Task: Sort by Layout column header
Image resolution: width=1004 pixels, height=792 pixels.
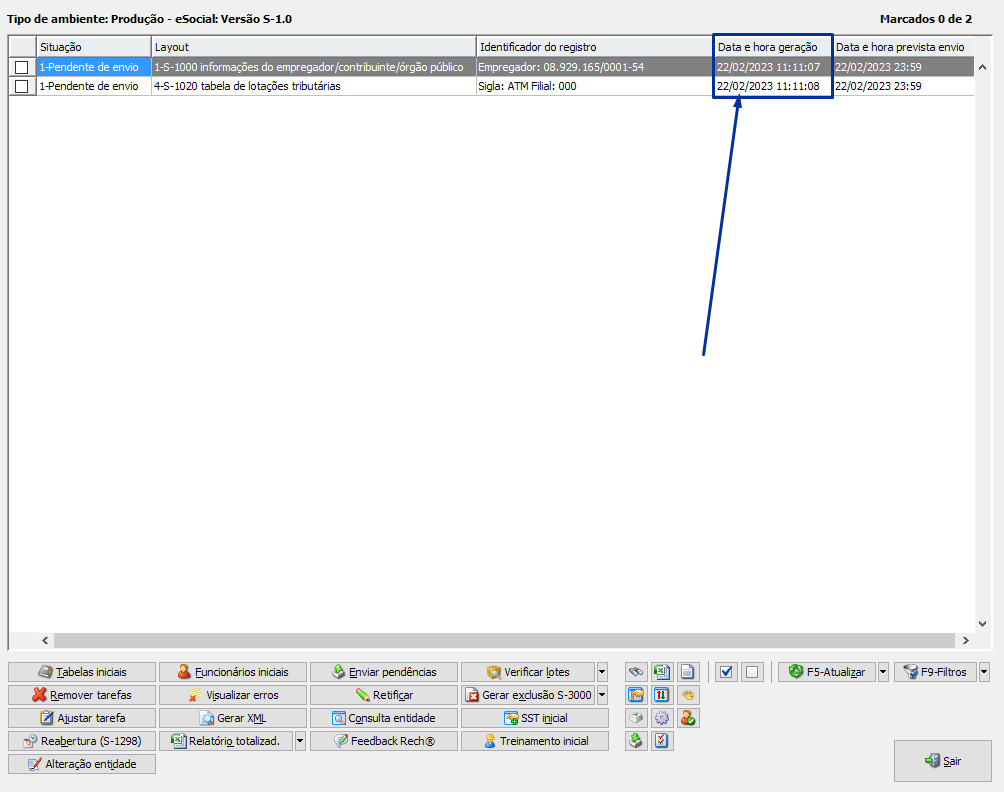Action: point(314,47)
